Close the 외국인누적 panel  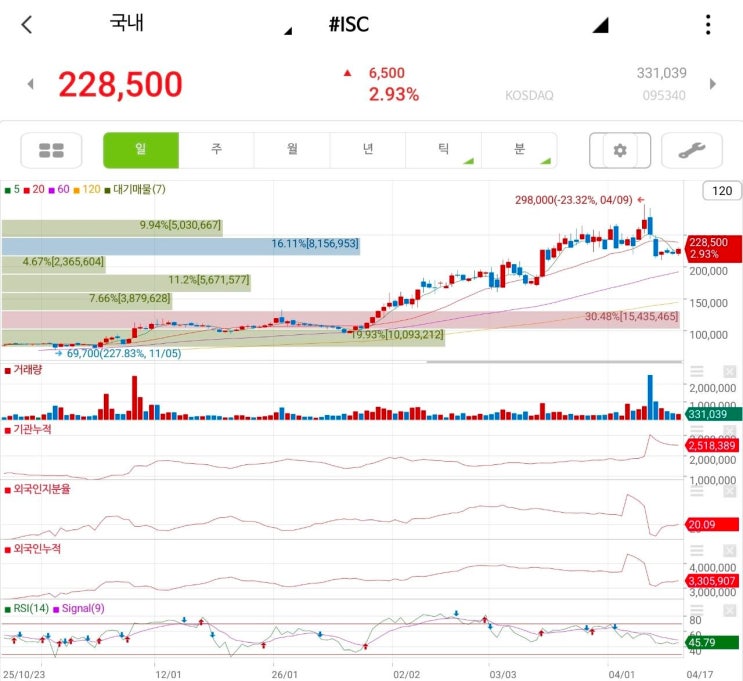click(x=729, y=550)
